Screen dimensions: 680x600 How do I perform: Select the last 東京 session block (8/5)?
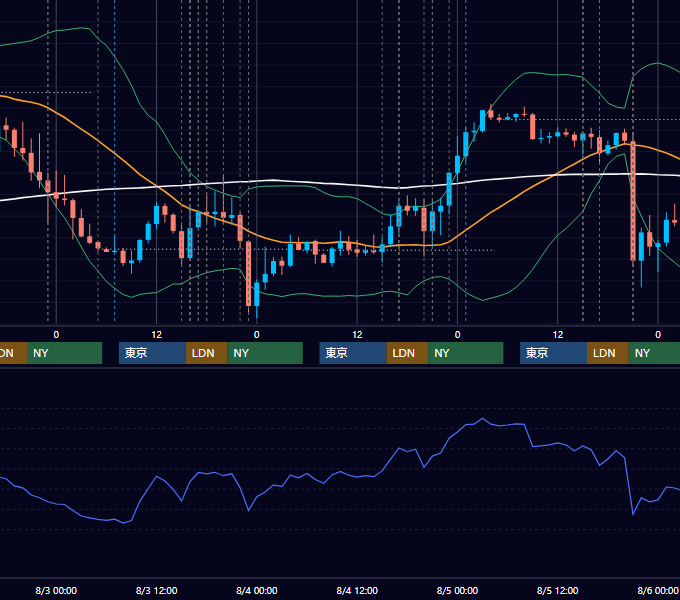554,353
